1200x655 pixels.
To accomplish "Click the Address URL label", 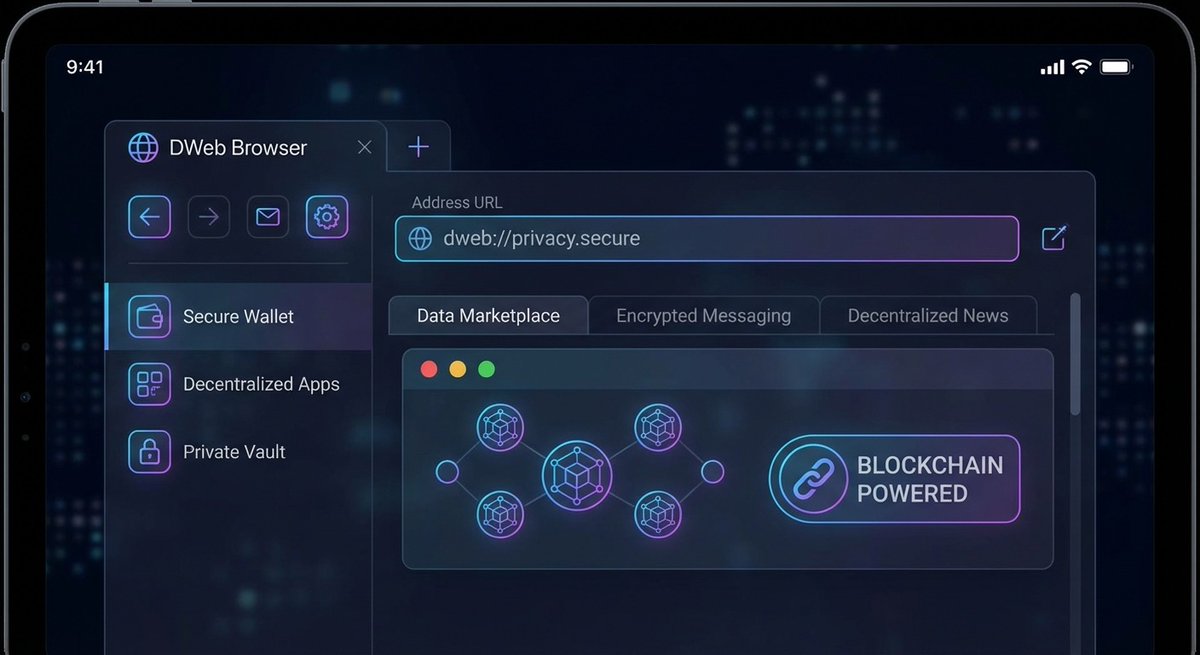I will (457, 202).
